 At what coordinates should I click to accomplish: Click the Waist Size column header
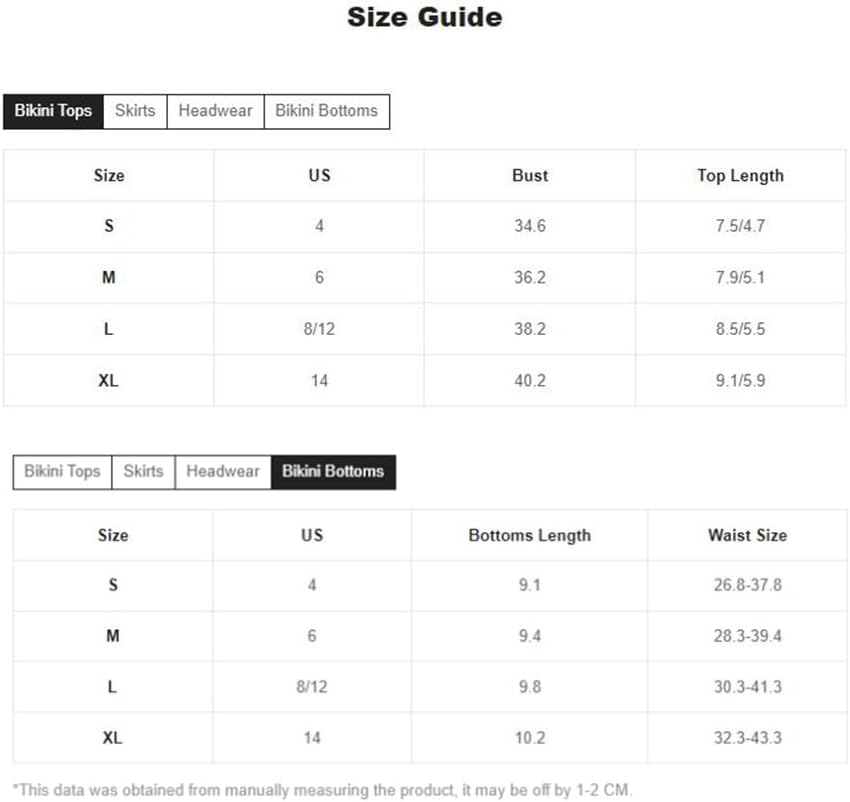747,536
